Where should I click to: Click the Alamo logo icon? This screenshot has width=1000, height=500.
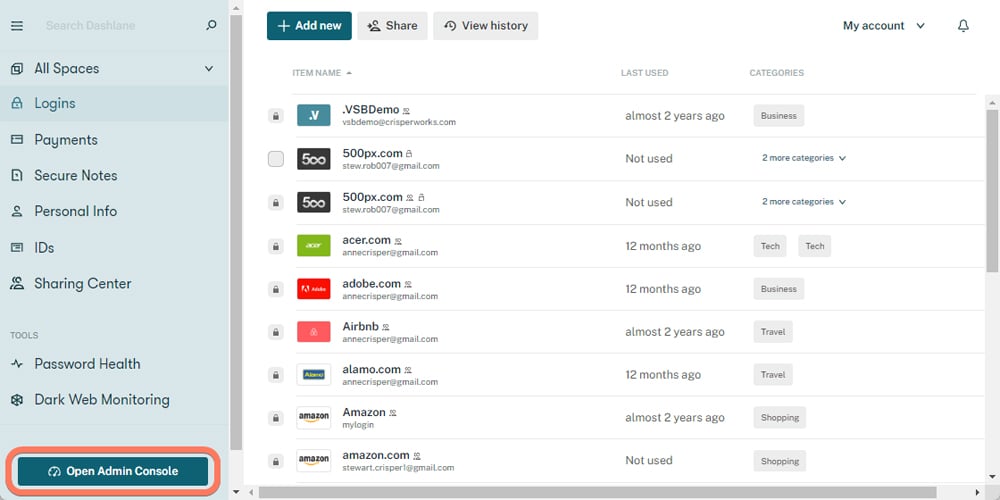click(313, 375)
